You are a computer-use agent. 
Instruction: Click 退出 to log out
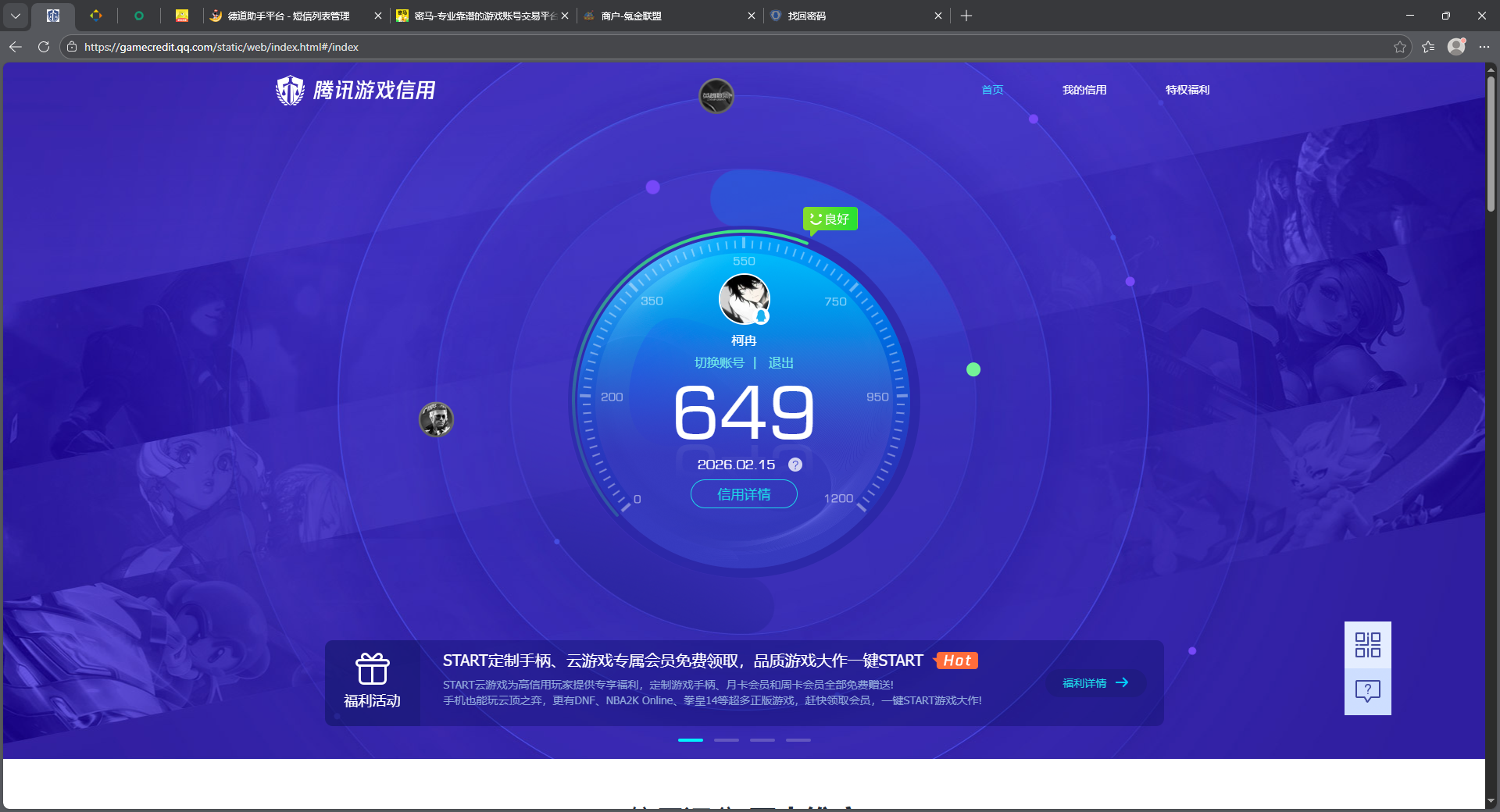pos(781,363)
